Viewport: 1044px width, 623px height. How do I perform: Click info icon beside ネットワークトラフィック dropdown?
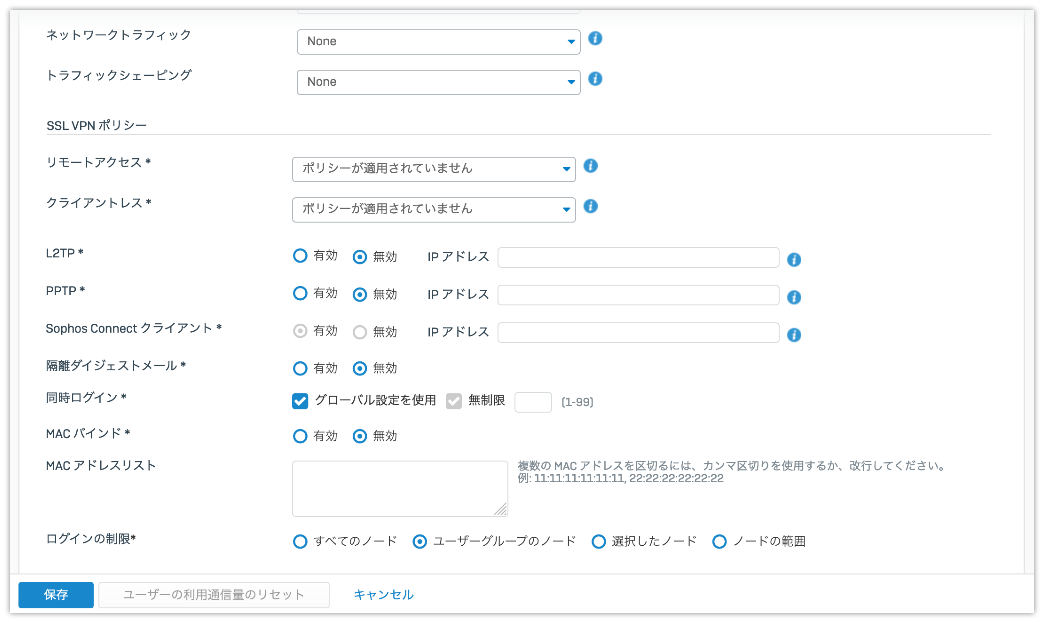point(595,39)
